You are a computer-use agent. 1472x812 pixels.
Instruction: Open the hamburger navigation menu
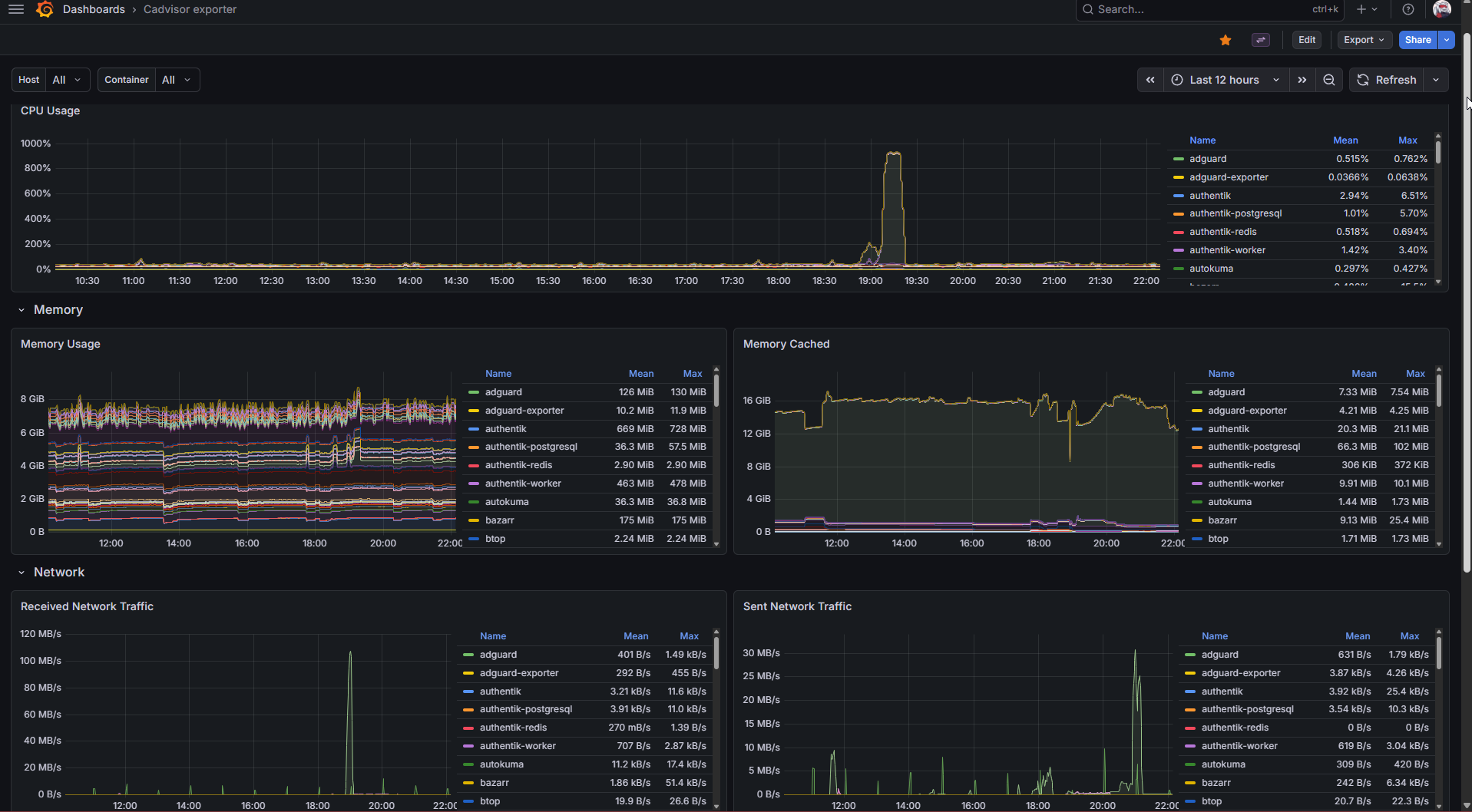pyautogui.click(x=16, y=9)
